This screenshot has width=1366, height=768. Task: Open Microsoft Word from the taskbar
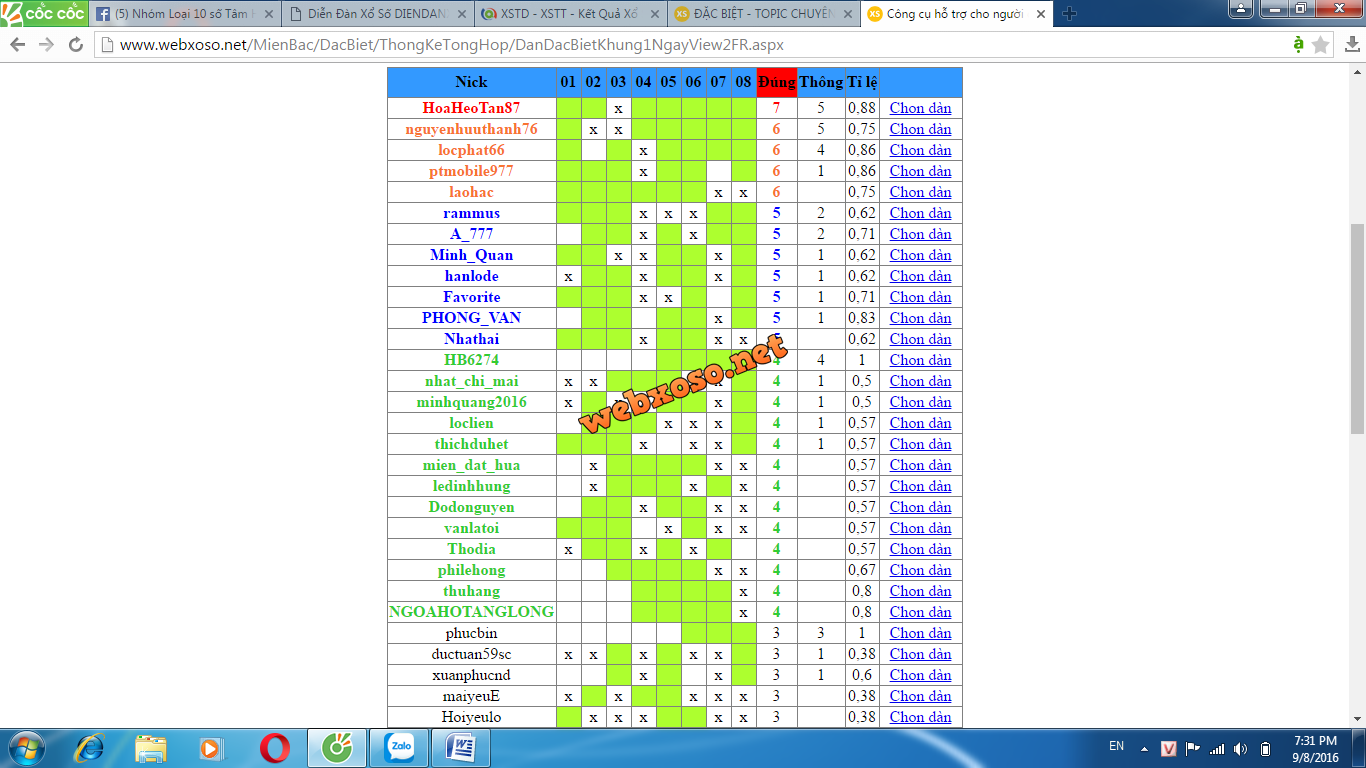[461, 748]
